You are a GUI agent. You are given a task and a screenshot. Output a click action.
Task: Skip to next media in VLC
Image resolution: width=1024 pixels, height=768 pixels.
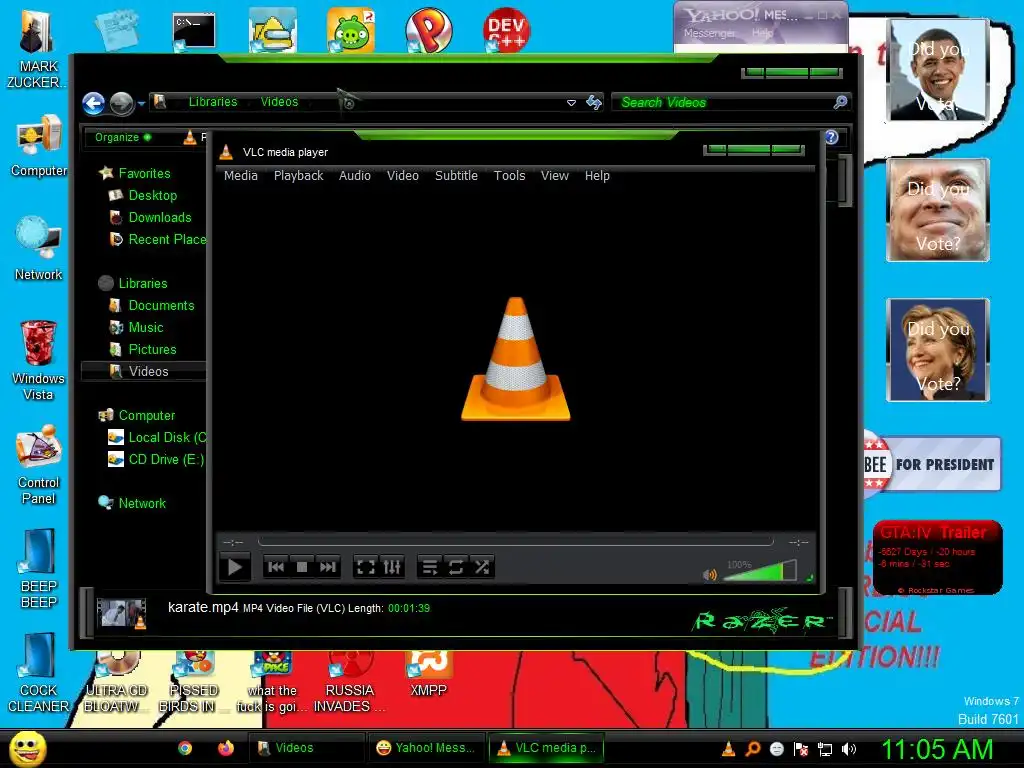[x=328, y=567]
